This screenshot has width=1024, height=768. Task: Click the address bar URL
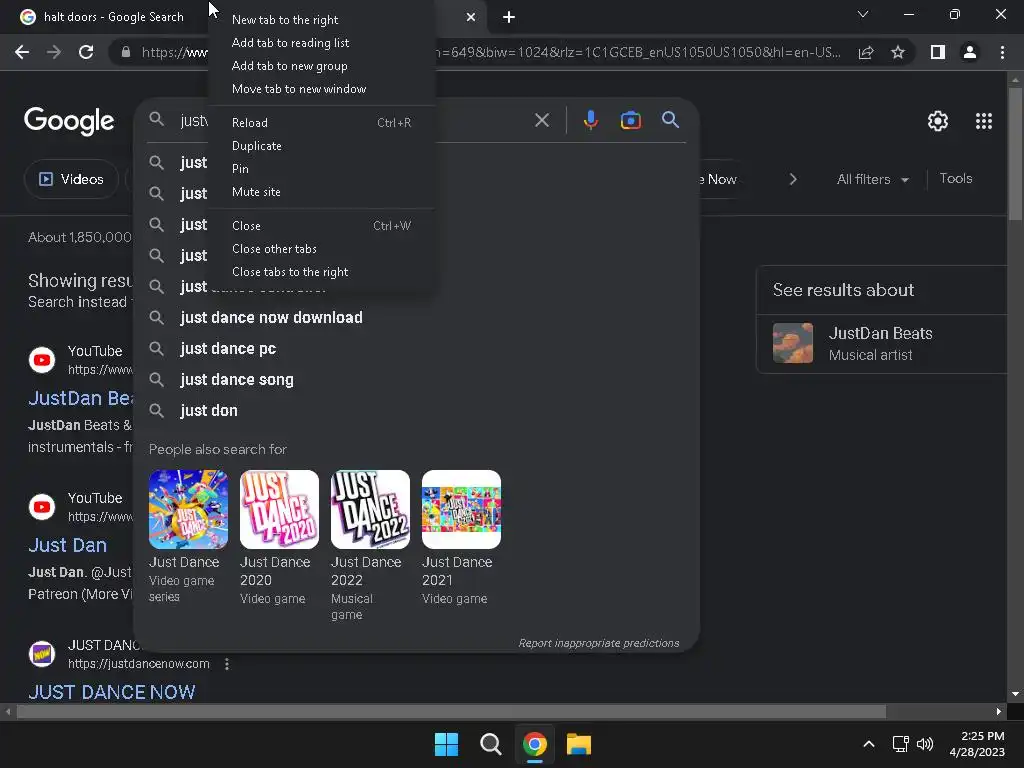point(491,52)
